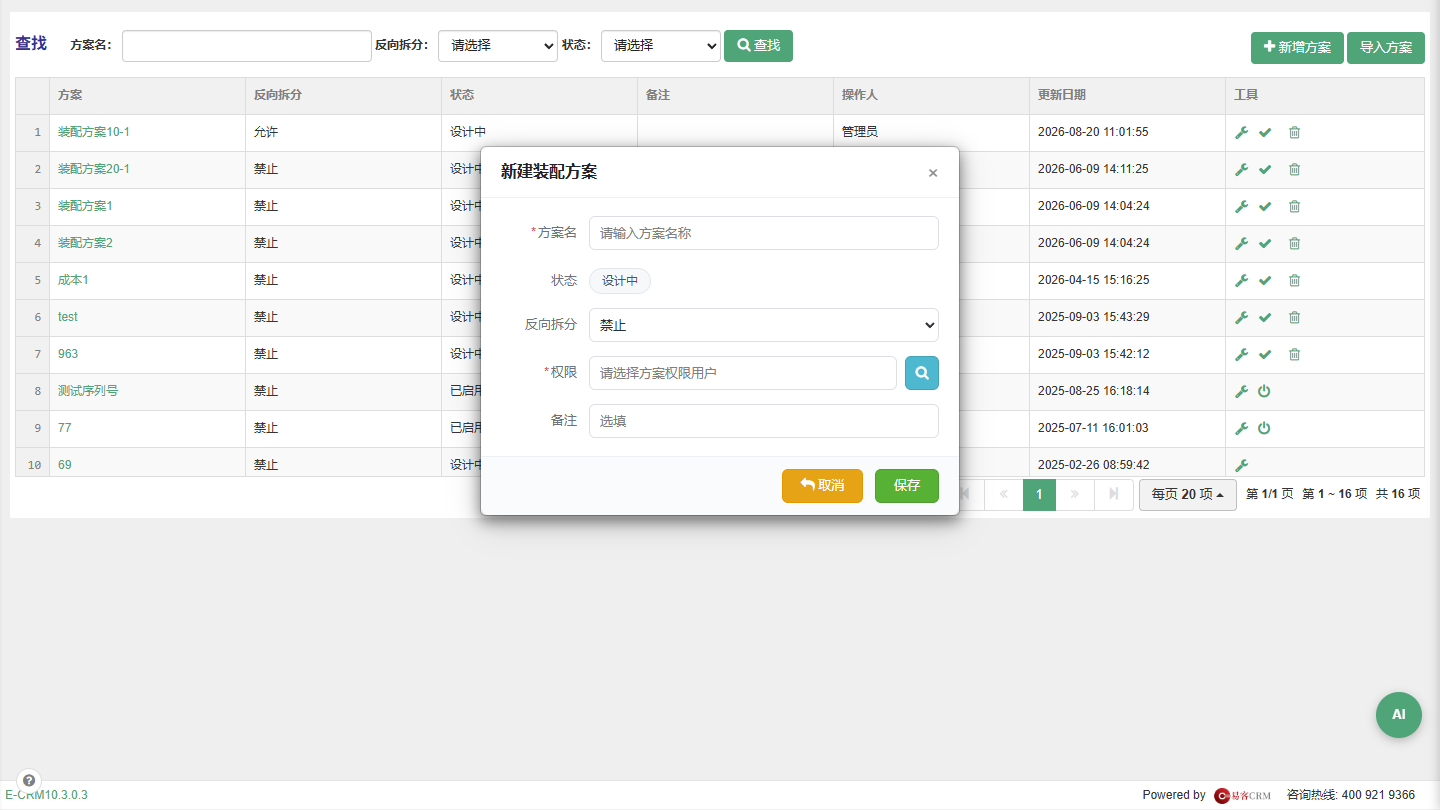Click power icon for 测试序列号
The width and height of the screenshot is (1440, 810).
click(1264, 391)
